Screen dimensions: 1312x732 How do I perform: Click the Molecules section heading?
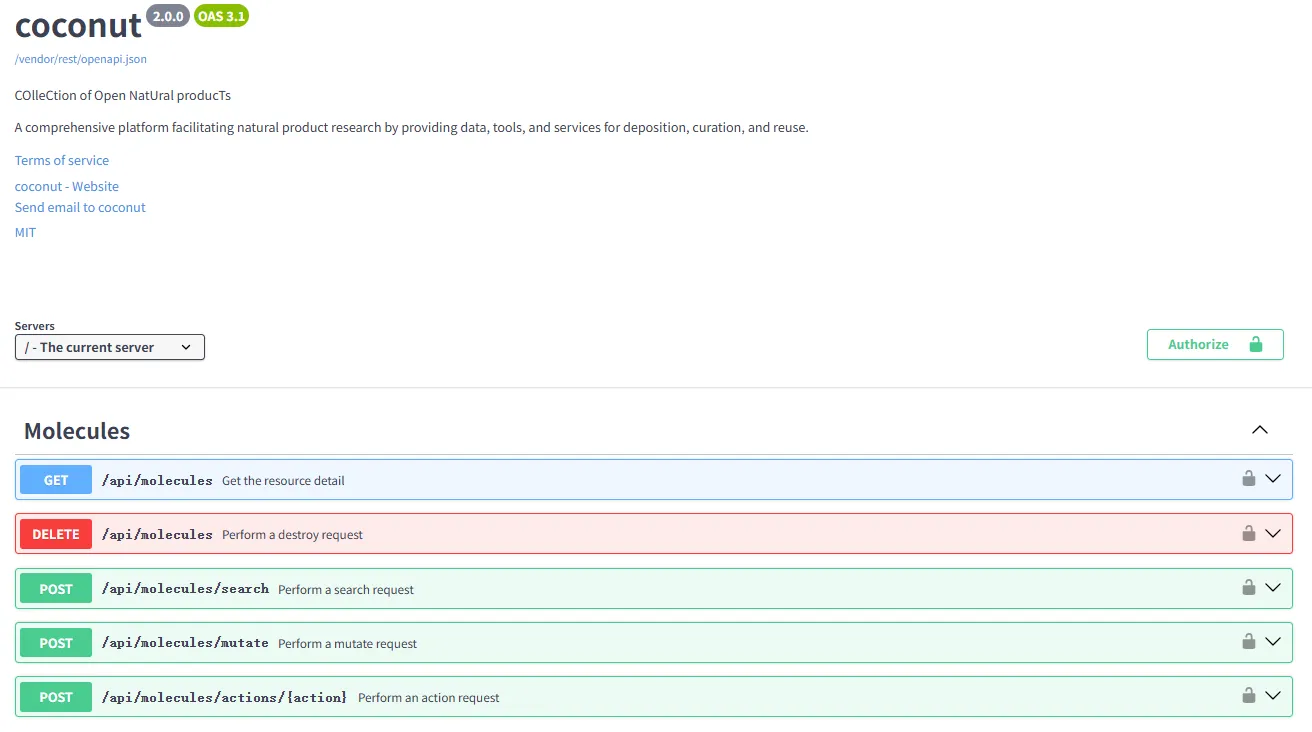77,431
